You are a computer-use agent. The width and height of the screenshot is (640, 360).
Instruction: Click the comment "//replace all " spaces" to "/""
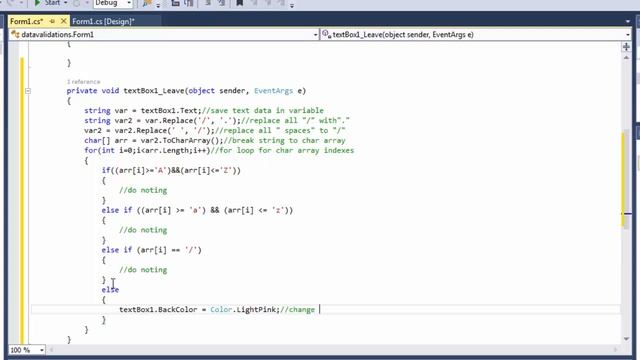pos(280,131)
